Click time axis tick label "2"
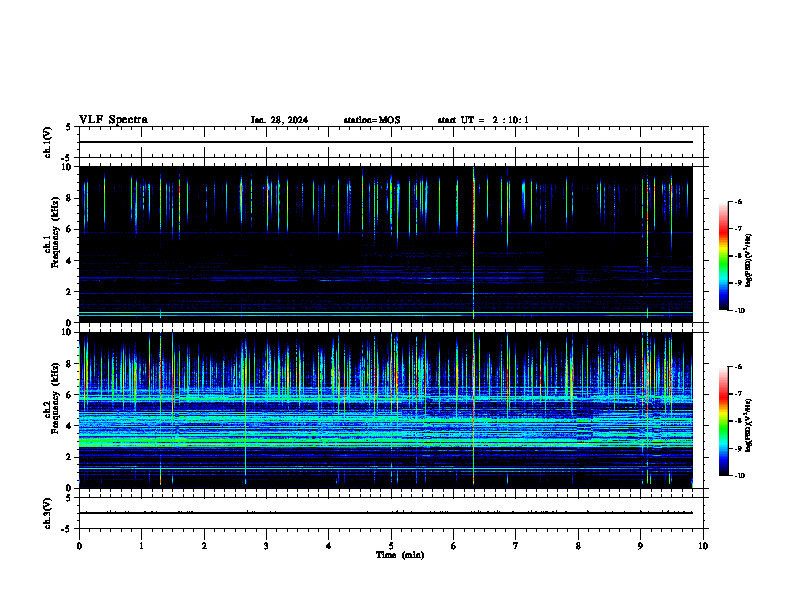792x612 pixels. (x=204, y=546)
